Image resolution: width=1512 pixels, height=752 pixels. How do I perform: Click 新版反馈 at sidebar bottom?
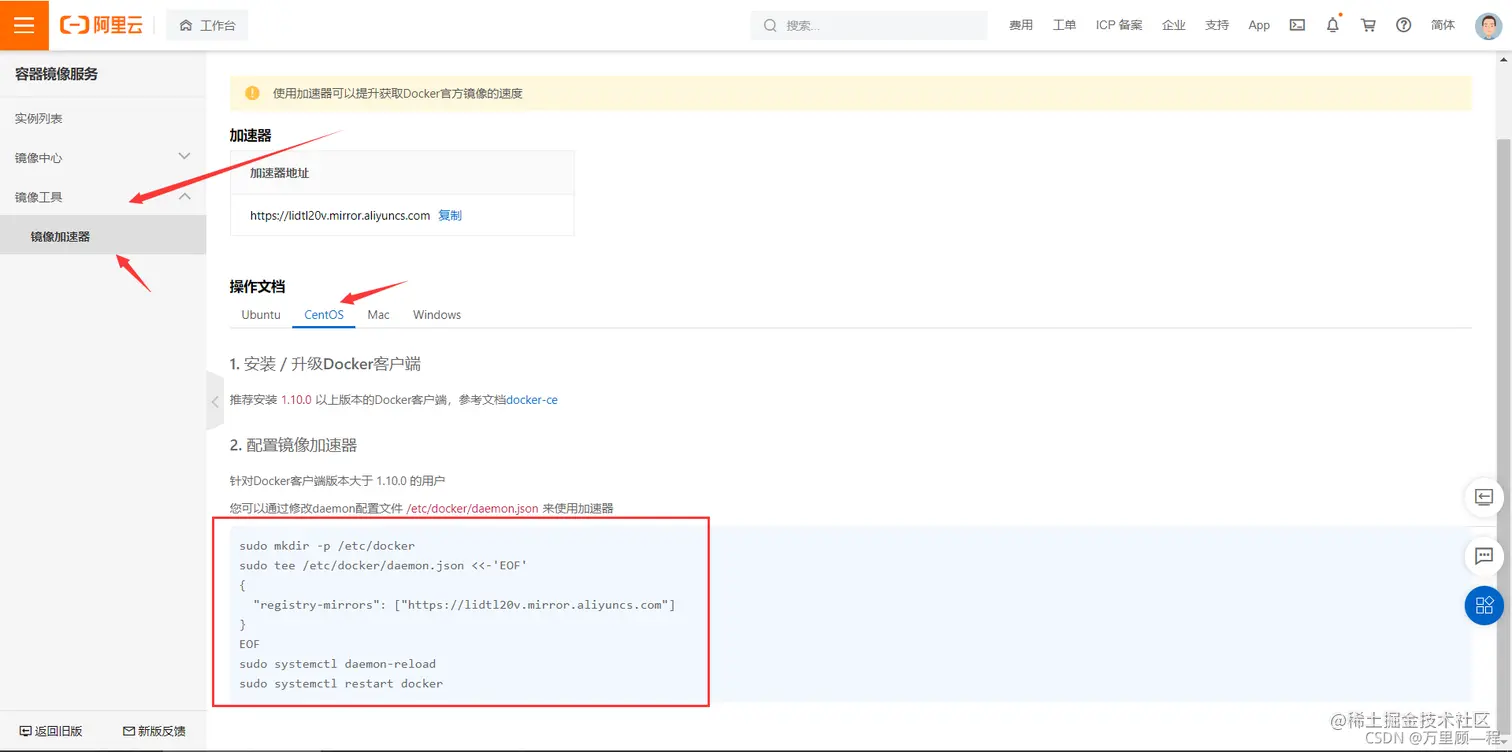coord(154,731)
